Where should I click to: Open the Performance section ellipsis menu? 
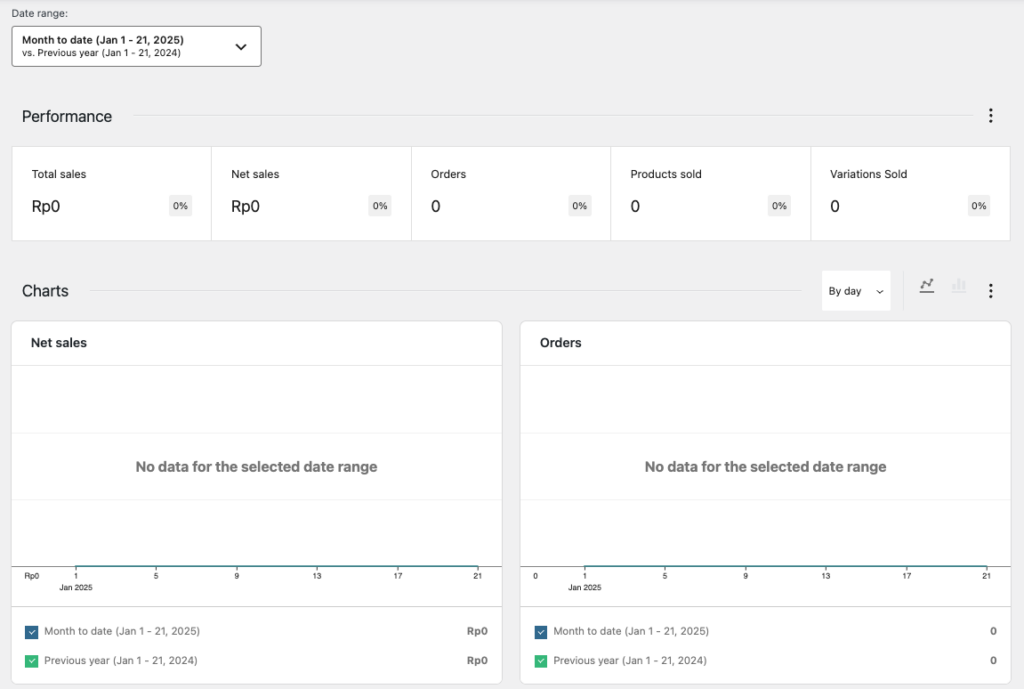(990, 115)
